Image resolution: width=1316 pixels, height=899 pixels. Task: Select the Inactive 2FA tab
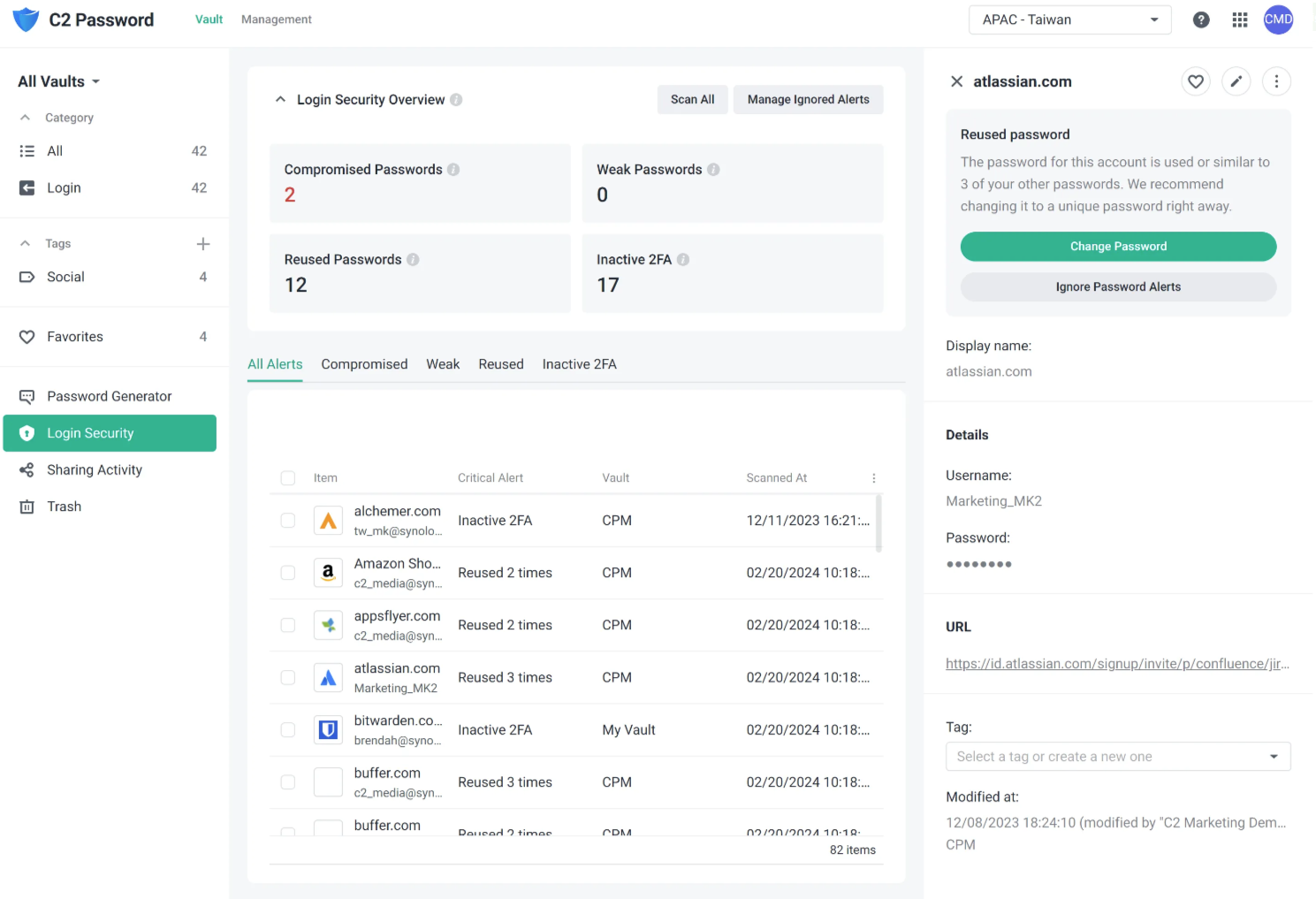pos(580,364)
